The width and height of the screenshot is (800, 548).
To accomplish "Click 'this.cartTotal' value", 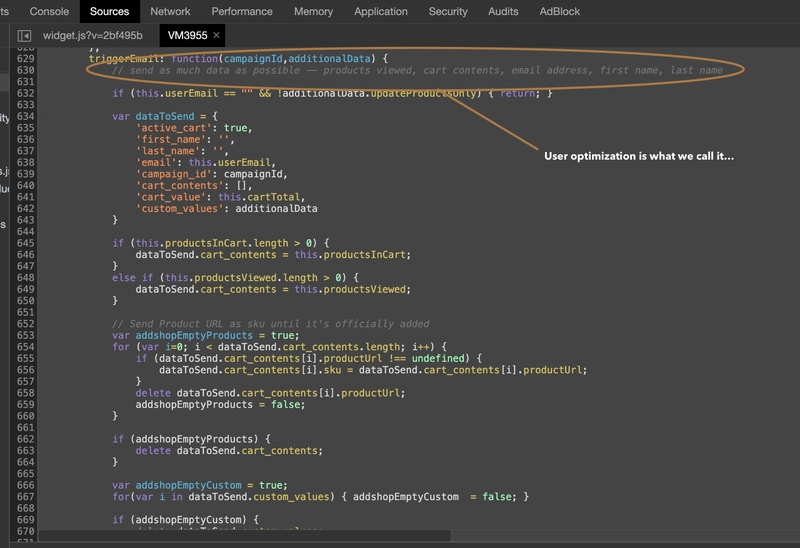I will tap(259, 197).
